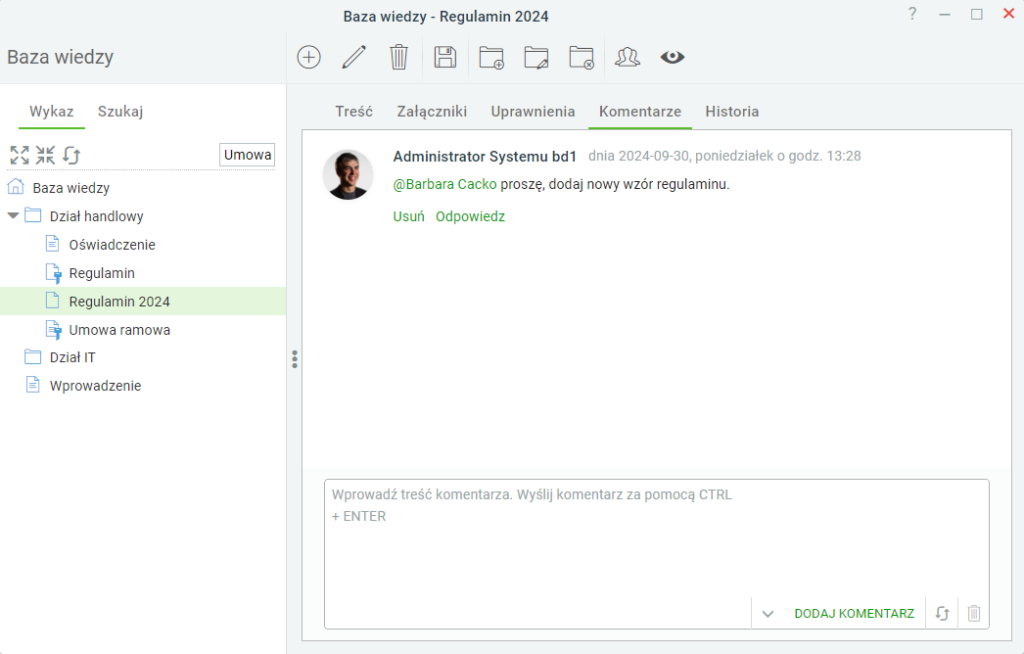Click the help question mark icon

click(912, 14)
